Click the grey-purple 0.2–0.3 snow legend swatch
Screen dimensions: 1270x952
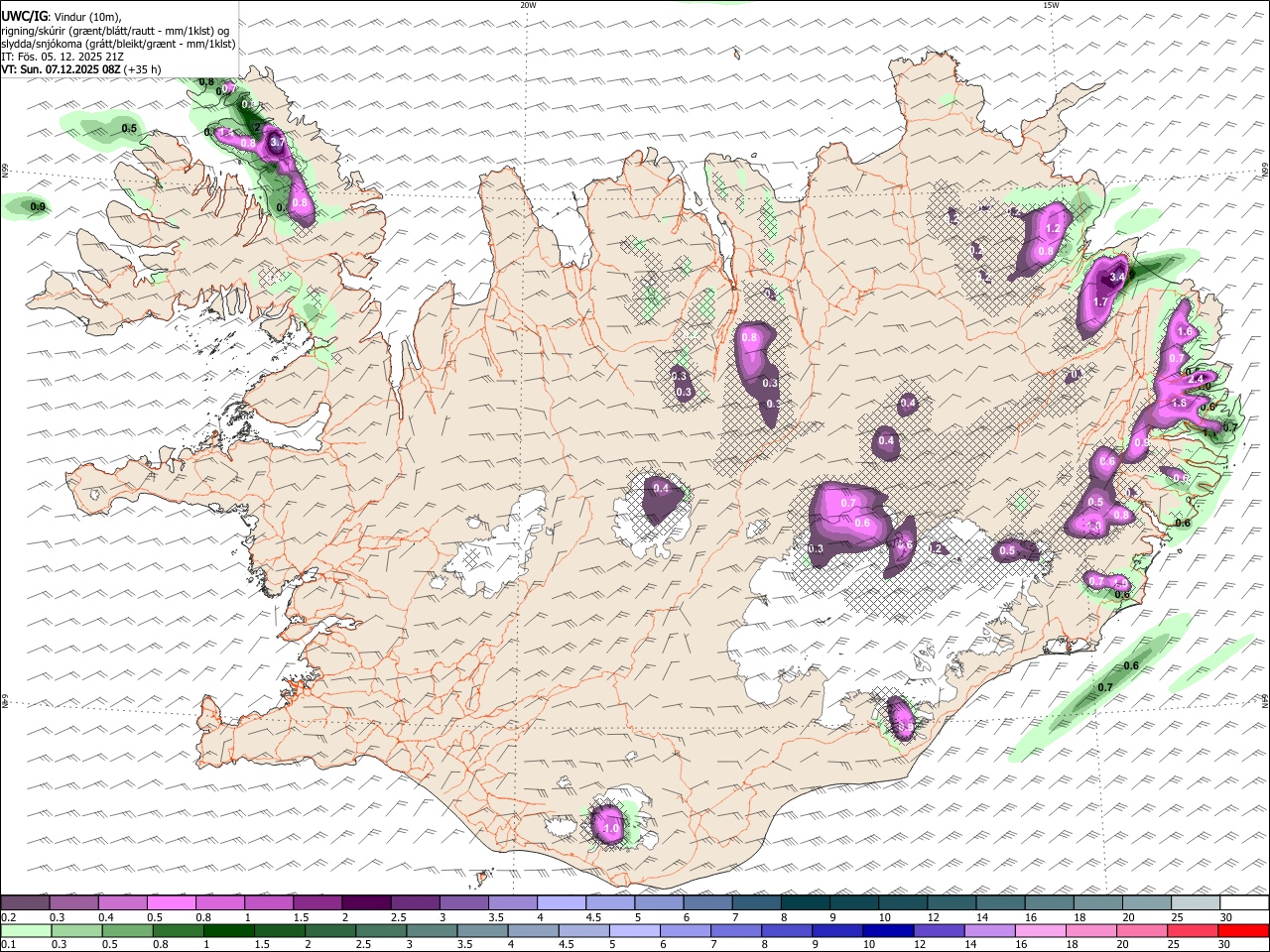[x=26, y=903]
